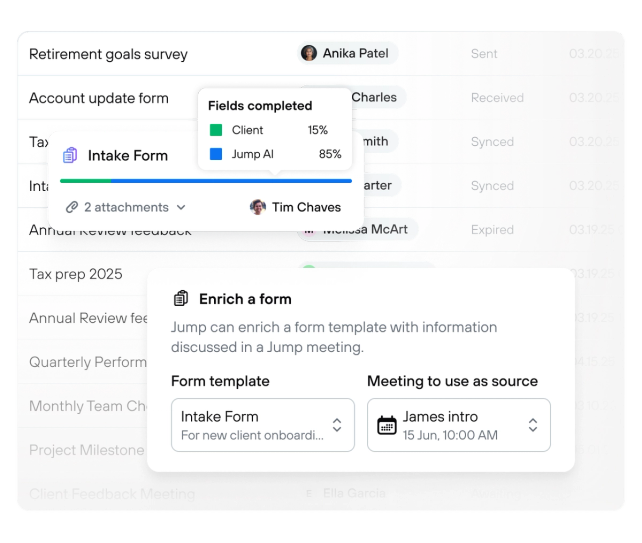Select the Tax prep 2025 form

tap(76, 274)
